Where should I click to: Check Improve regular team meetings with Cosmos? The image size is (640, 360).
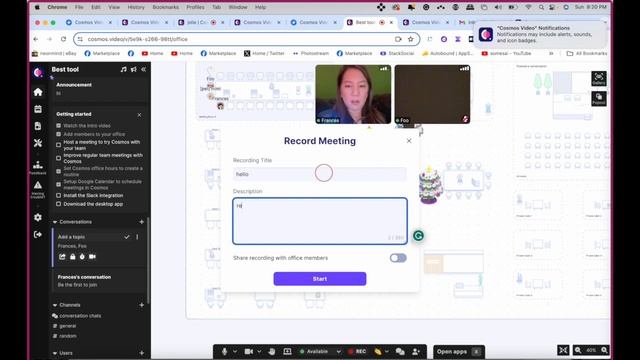(x=58, y=158)
